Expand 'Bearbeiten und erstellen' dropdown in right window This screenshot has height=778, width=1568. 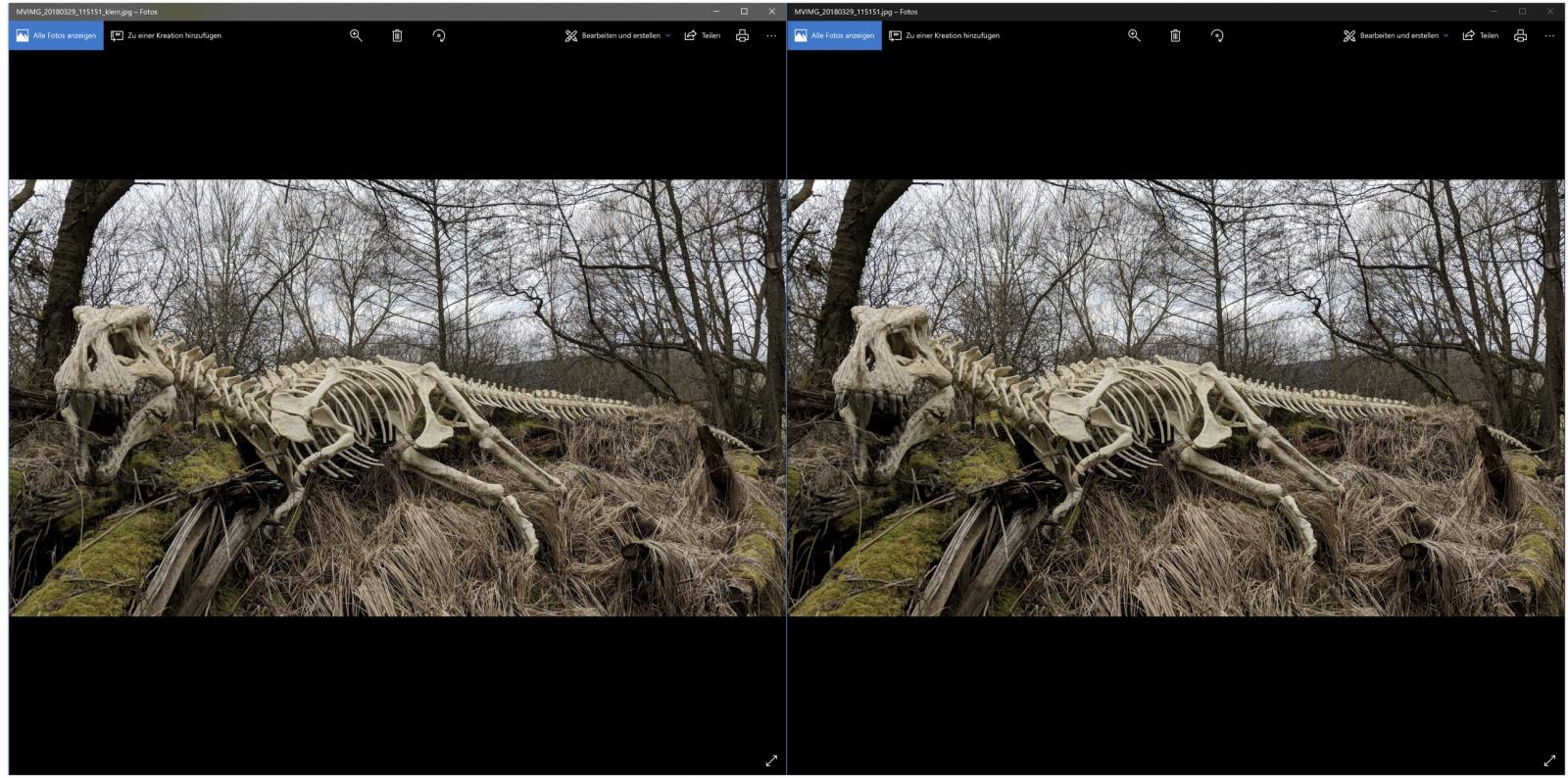click(x=1396, y=35)
